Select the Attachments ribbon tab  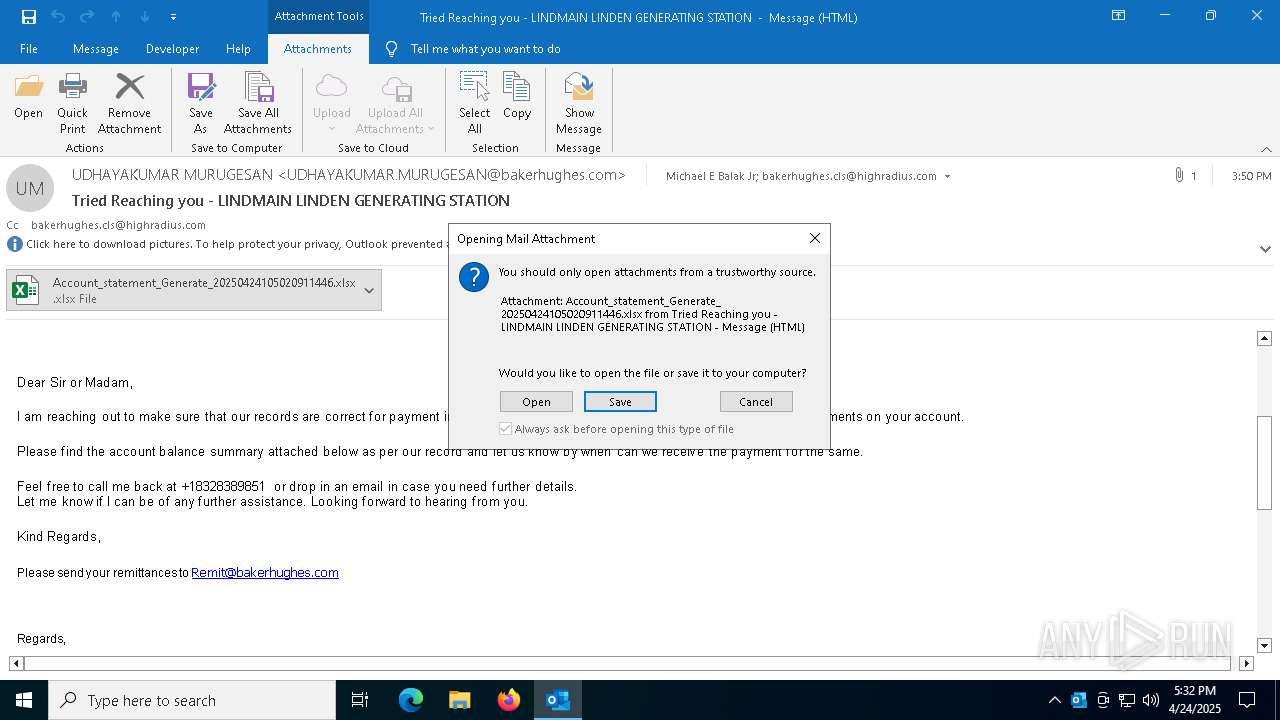[318, 49]
